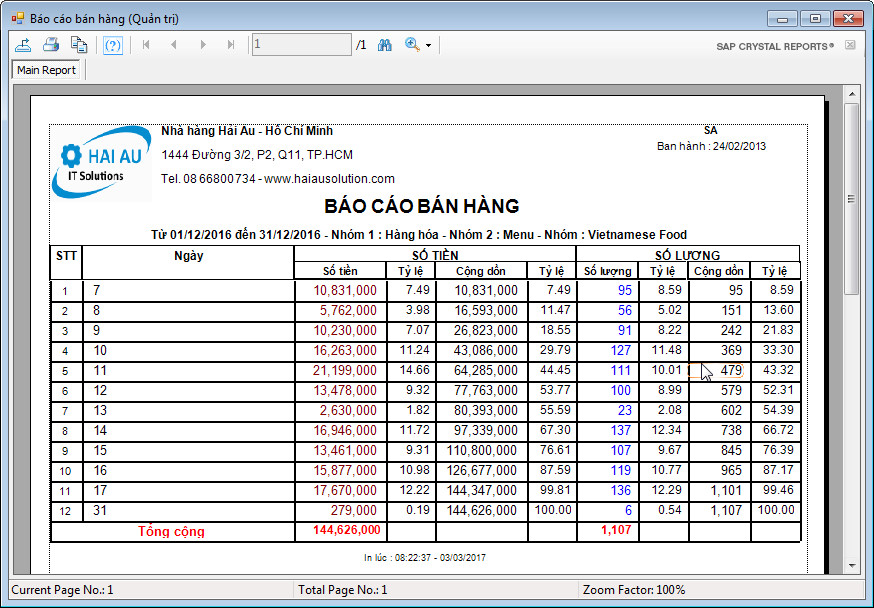Click cumulative amount '16,593,000'

[x=486, y=310]
